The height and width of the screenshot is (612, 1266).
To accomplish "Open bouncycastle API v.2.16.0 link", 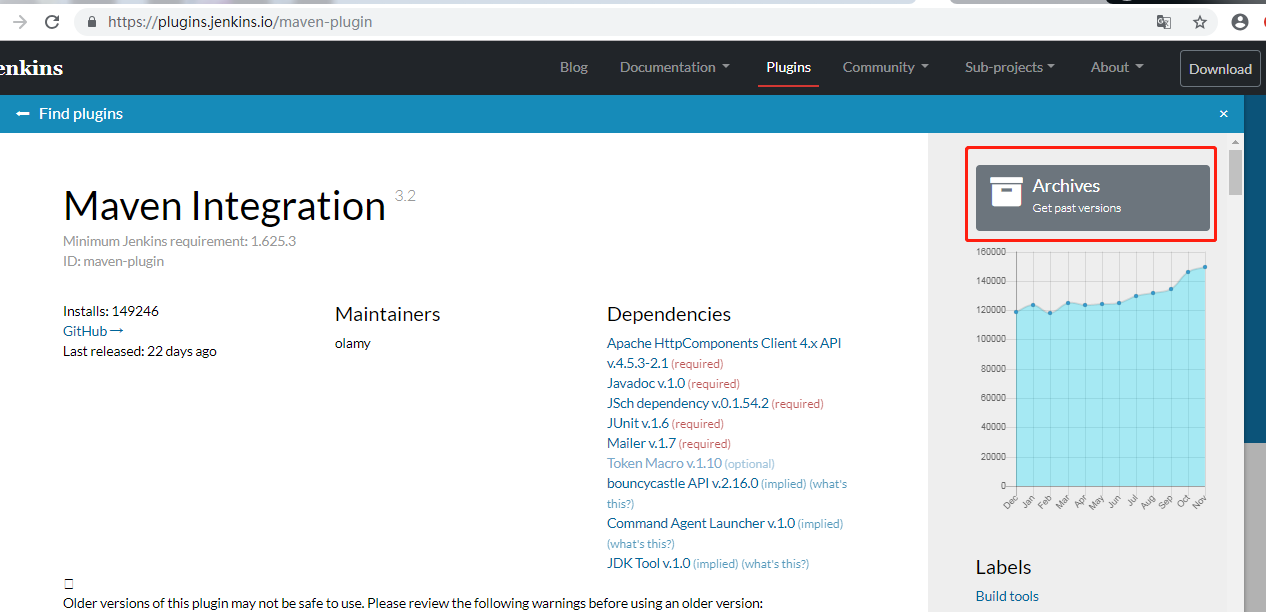I will click(x=683, y=483).
